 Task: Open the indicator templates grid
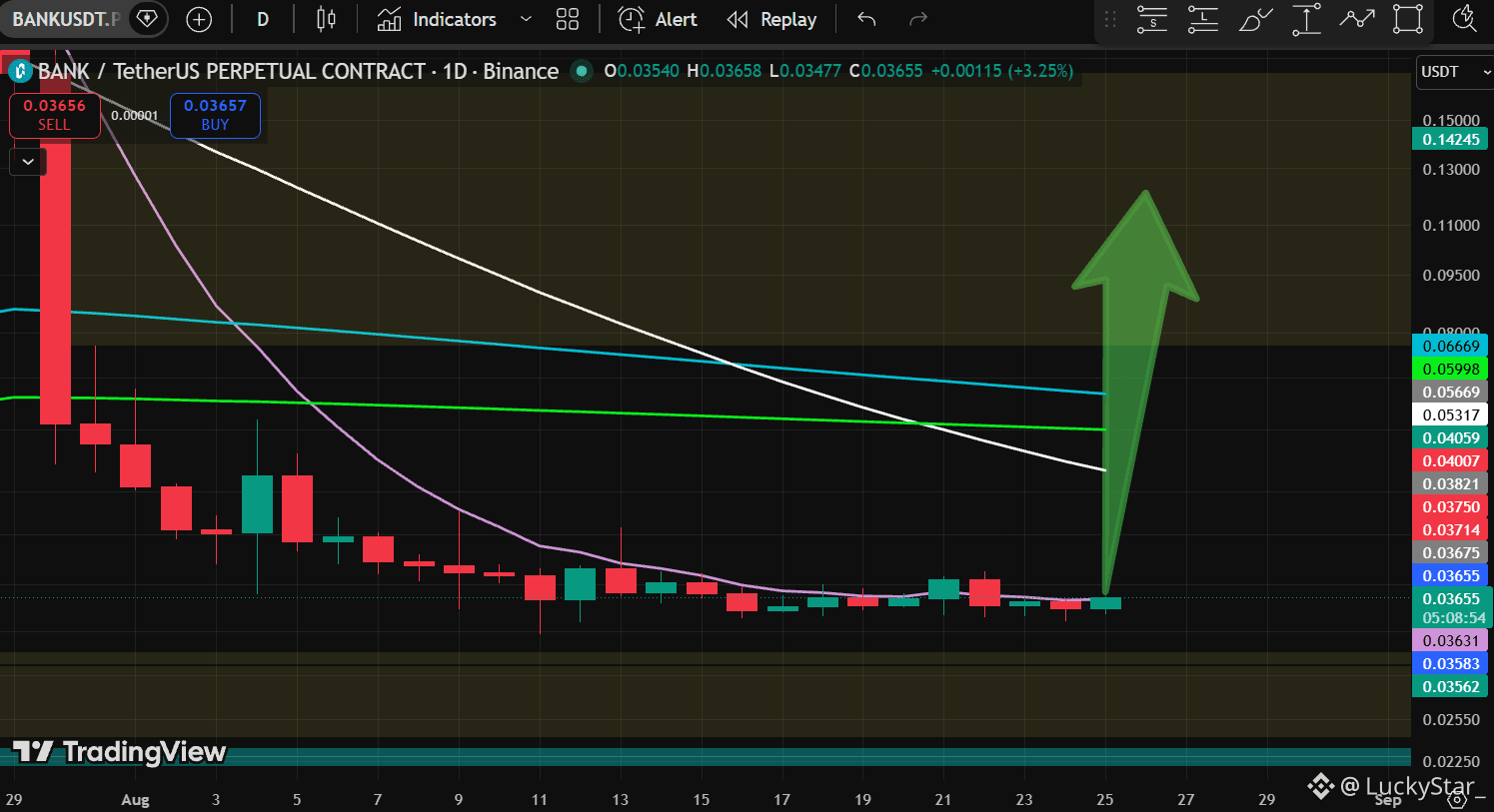[568, 19]
